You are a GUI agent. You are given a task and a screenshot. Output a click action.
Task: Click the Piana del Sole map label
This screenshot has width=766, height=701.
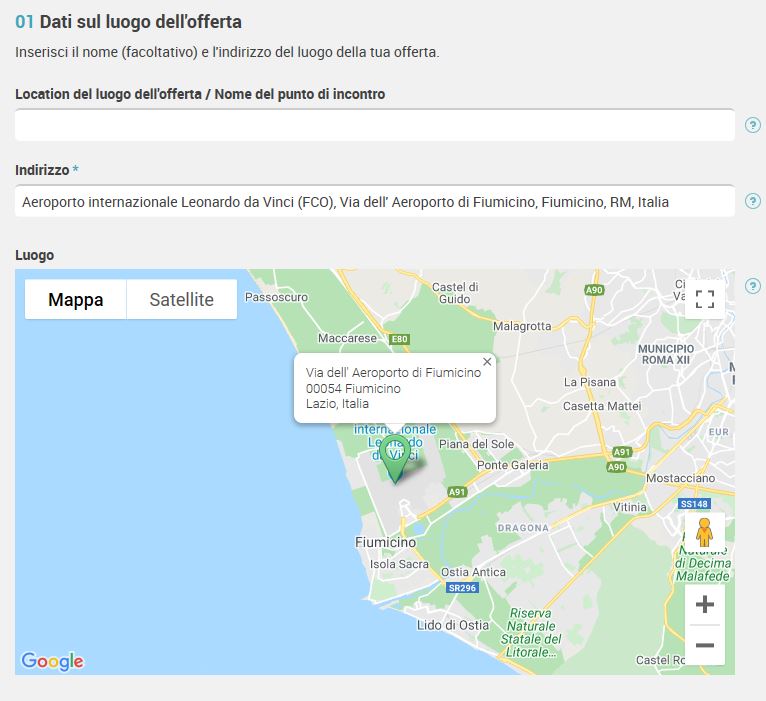(476, 444)
